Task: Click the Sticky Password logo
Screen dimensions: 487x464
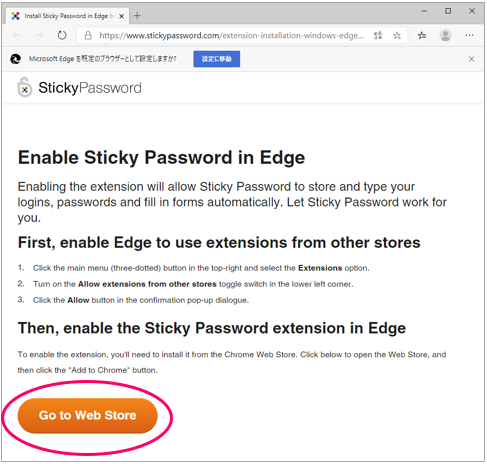Action: coord(79,88)
